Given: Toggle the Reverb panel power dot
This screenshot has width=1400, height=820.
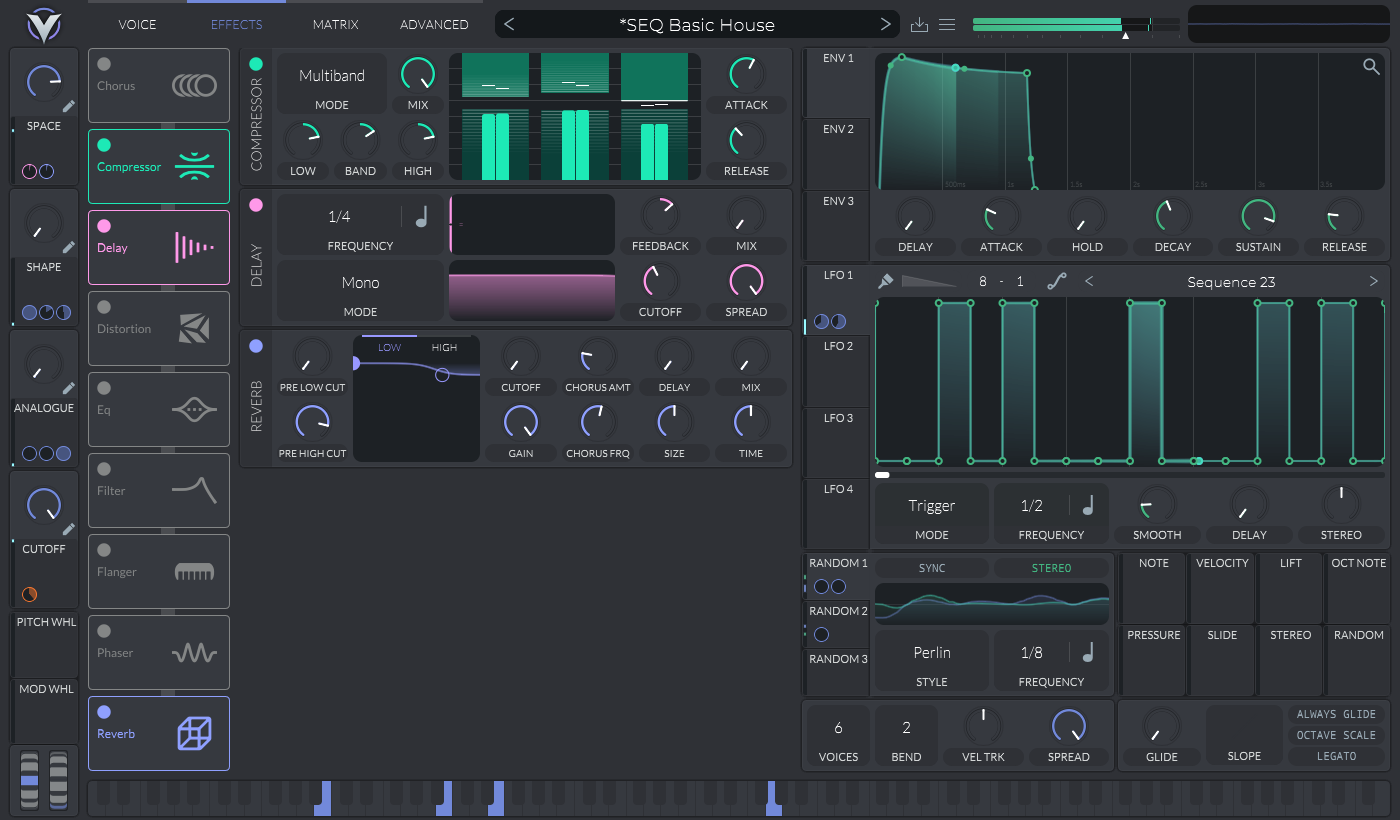Looking at the screenshot, I should pyautogui.click(x=256, y=346).
